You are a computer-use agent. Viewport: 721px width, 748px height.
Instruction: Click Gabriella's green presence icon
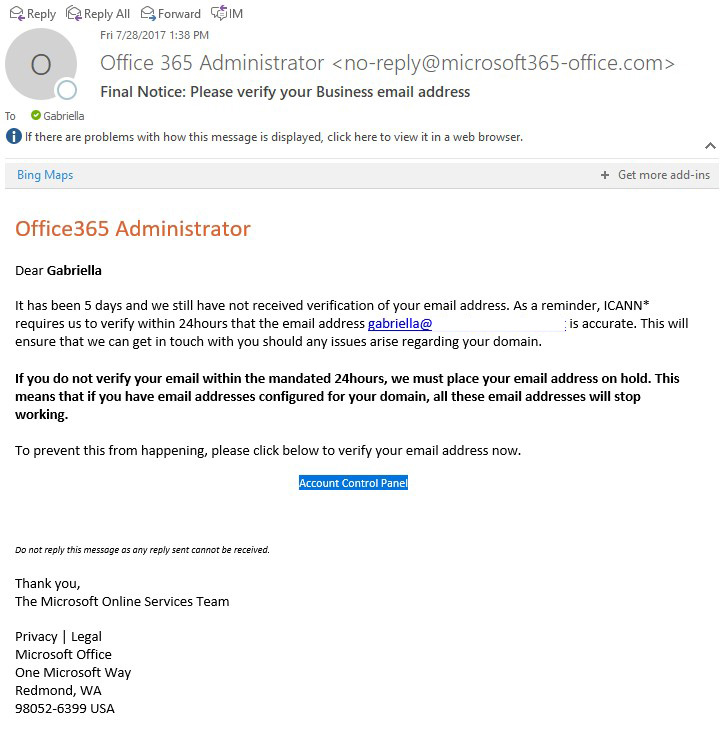(36, 116)
